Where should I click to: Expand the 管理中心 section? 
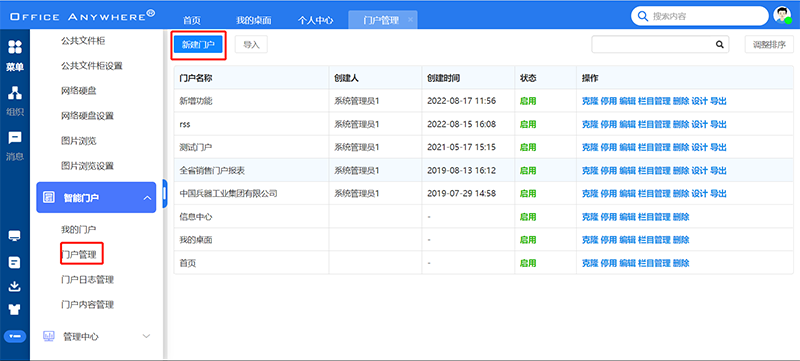click(146, 337)
